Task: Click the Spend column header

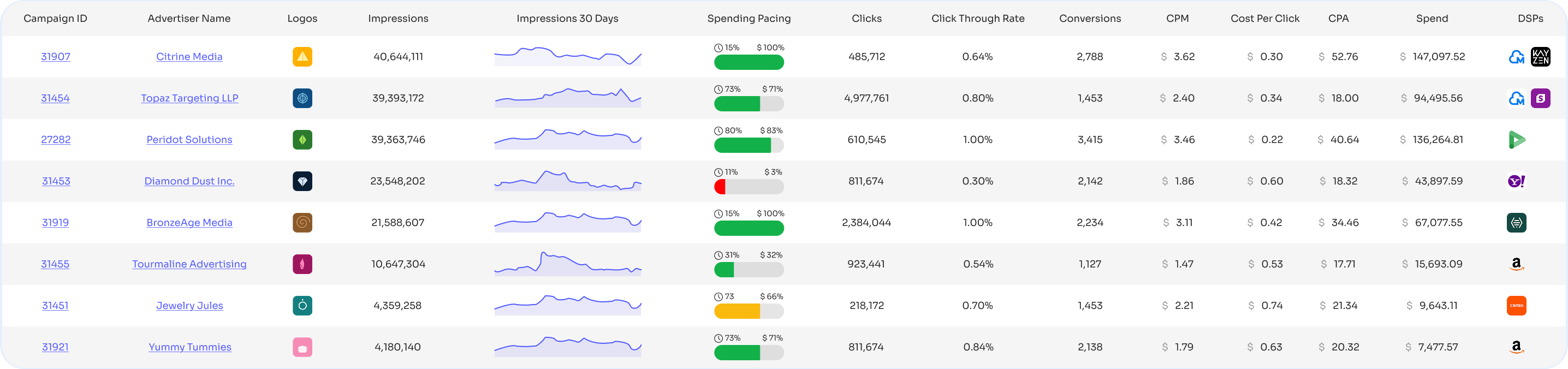Action: [x=1432, y=18]
